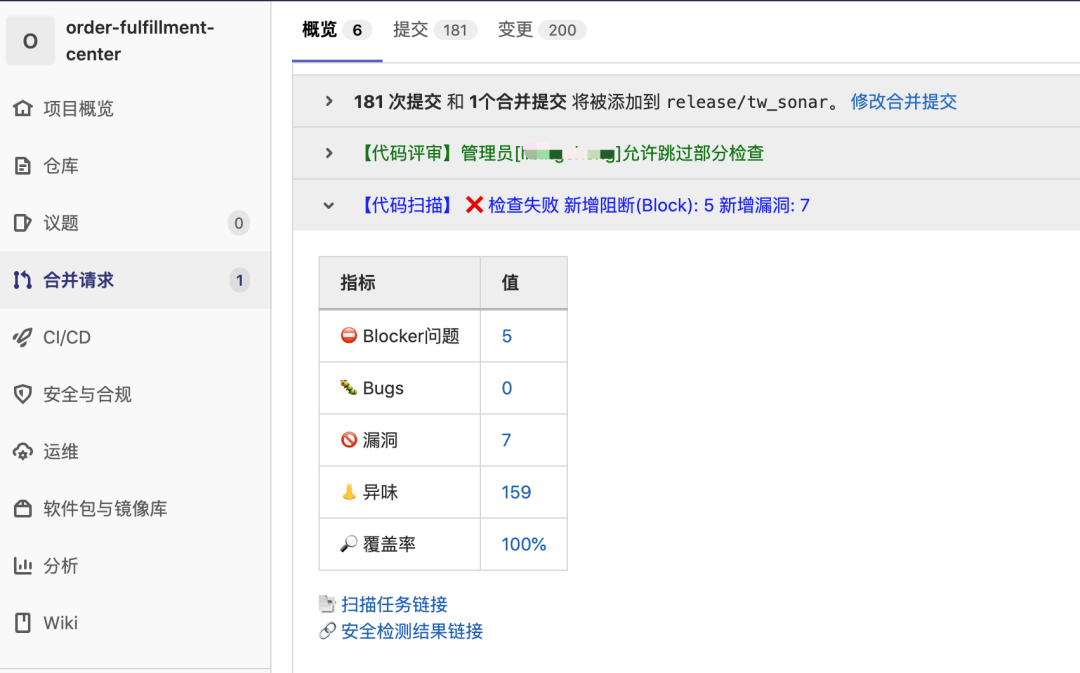Click the 值 column header

tap(510, 282)
